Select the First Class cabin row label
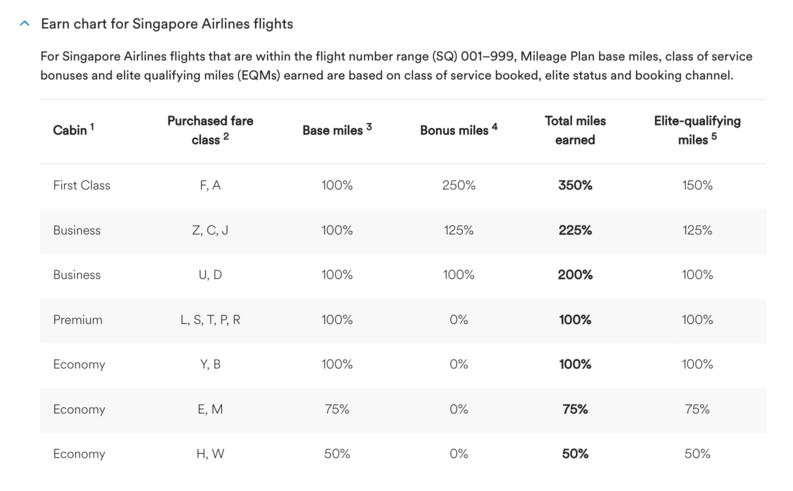 point(81,186)
